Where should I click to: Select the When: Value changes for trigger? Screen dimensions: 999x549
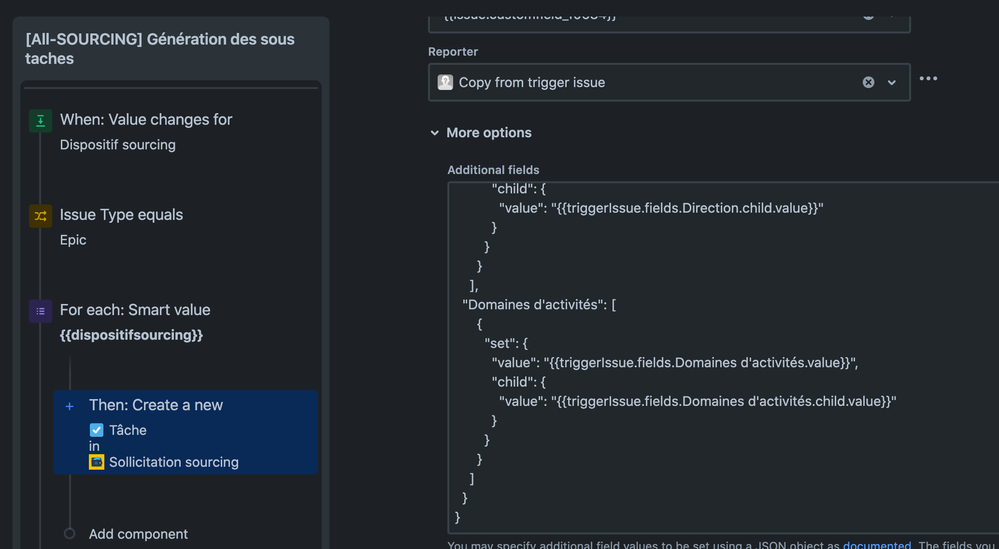pos(146,120)
